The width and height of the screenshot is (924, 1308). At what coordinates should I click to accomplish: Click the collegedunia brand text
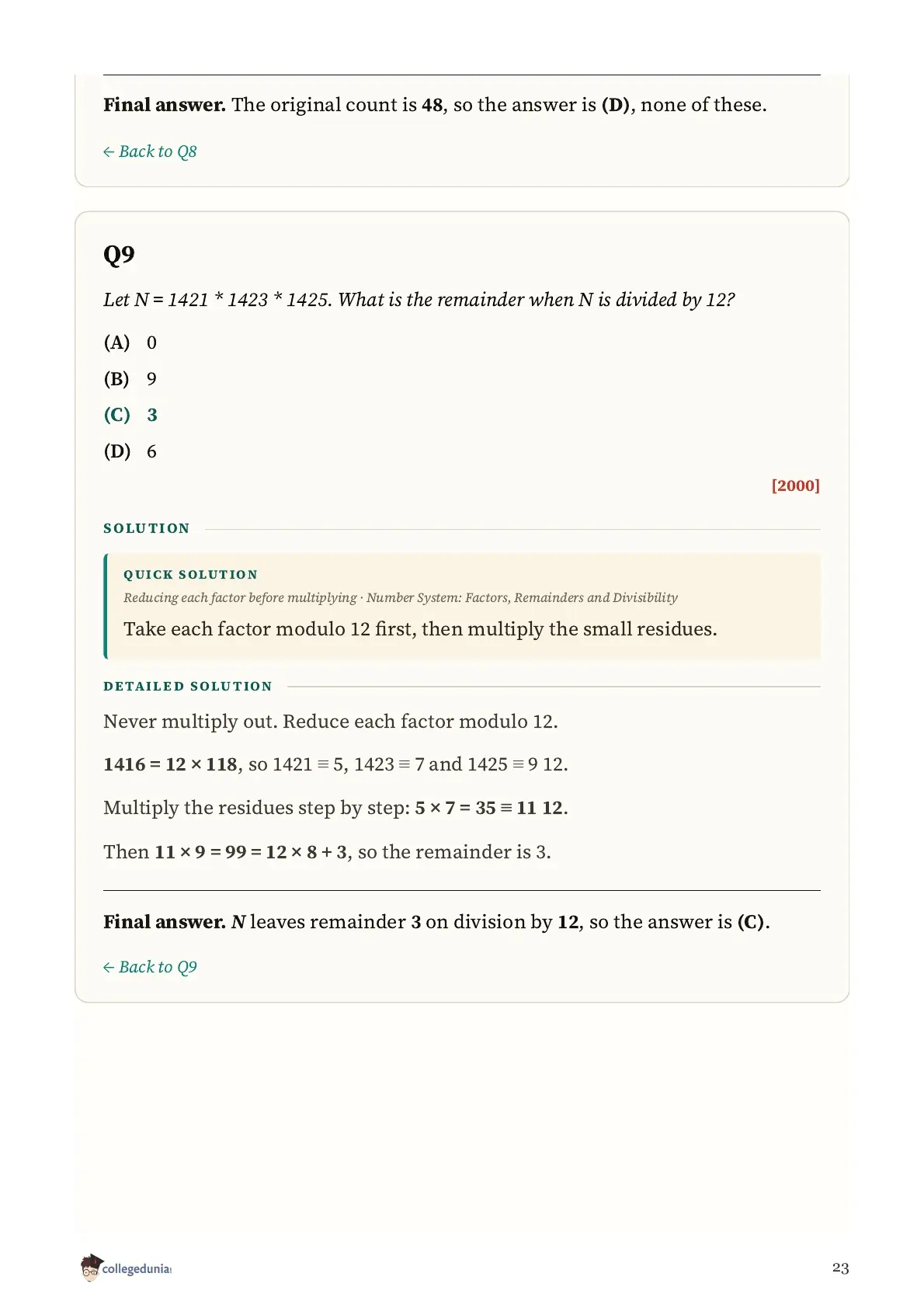[137, 1269]
